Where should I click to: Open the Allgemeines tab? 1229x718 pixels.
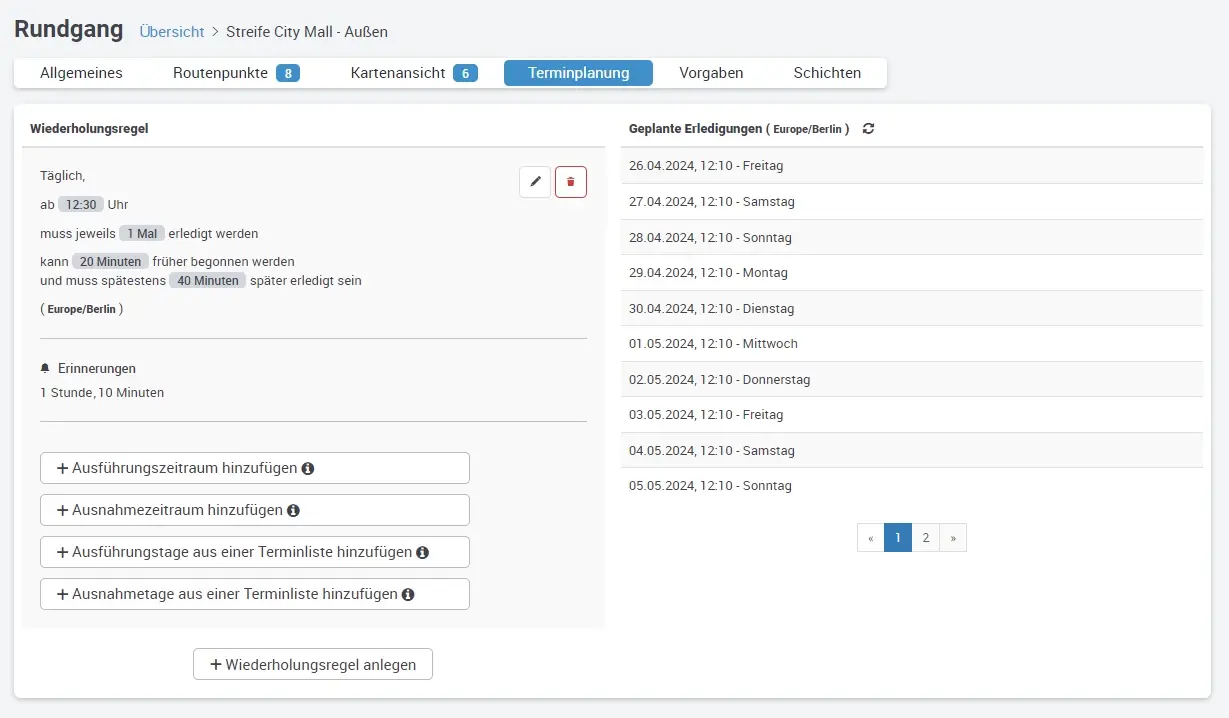pyautogui.click(x=81, y=73)
